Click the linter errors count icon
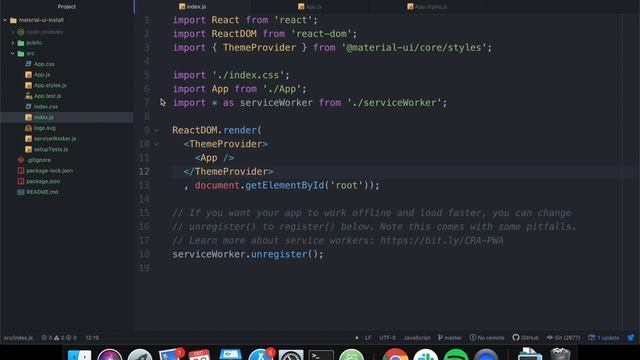The height and width of the screenshot is (360, 640). [44, 338]
